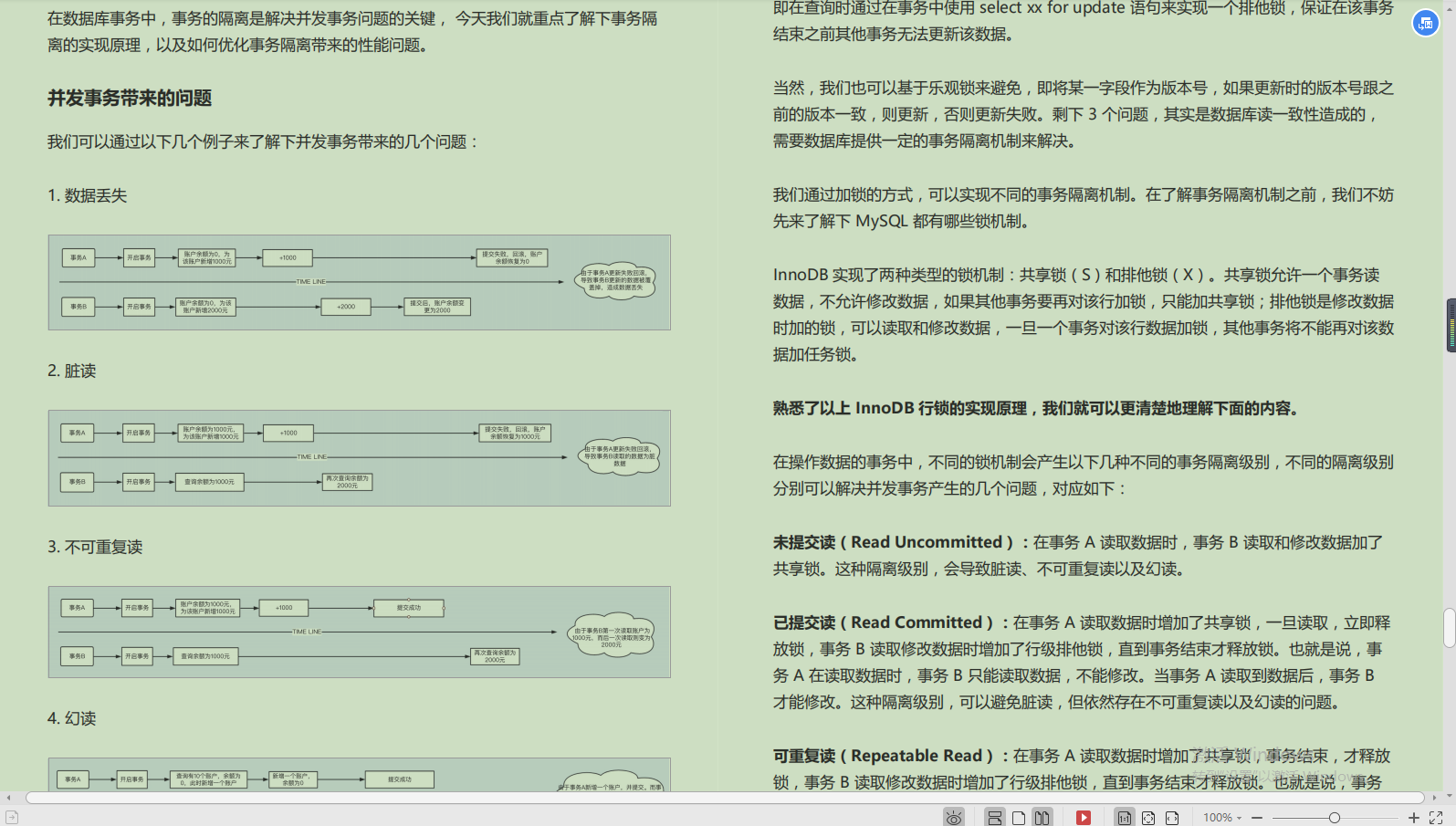Click left arrow of horizontal scrollbar
1456x826 pixels.
pos(8,798)
